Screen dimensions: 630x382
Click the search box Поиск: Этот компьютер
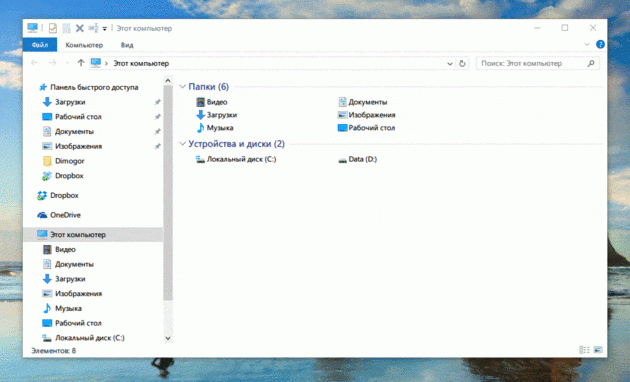click(538, 63)
